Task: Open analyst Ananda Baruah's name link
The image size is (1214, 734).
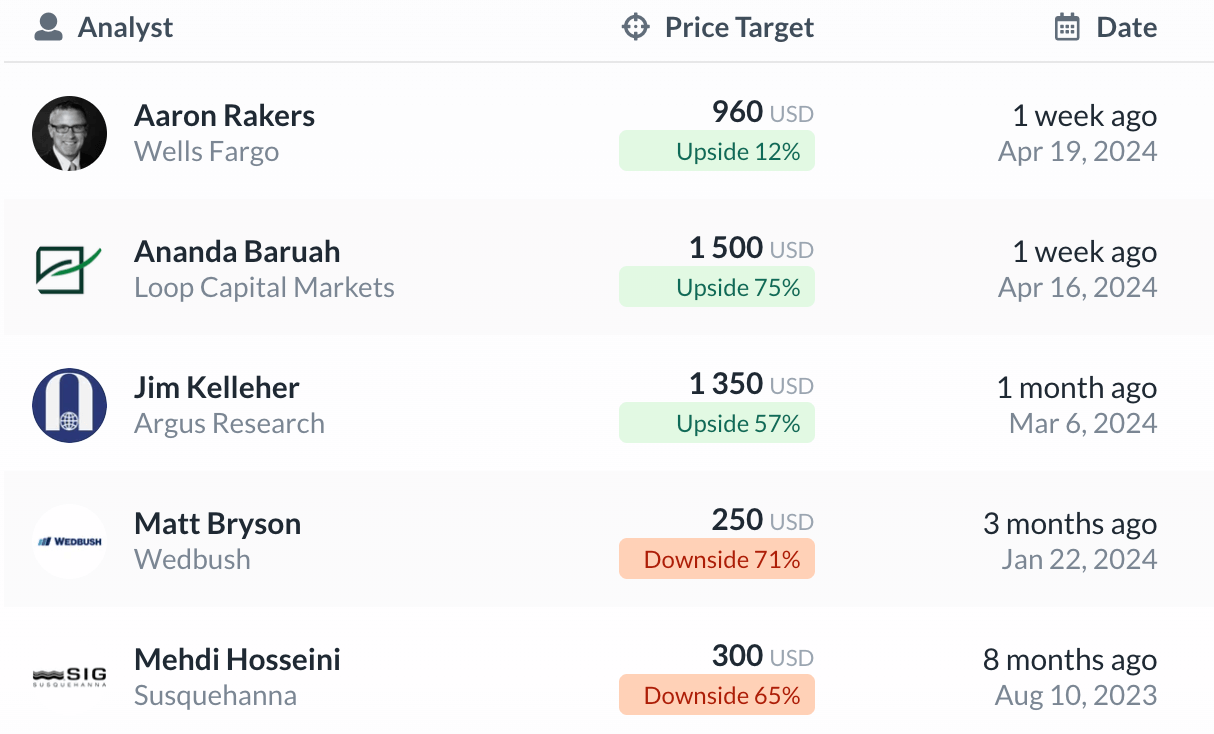Action: [237, 251]
